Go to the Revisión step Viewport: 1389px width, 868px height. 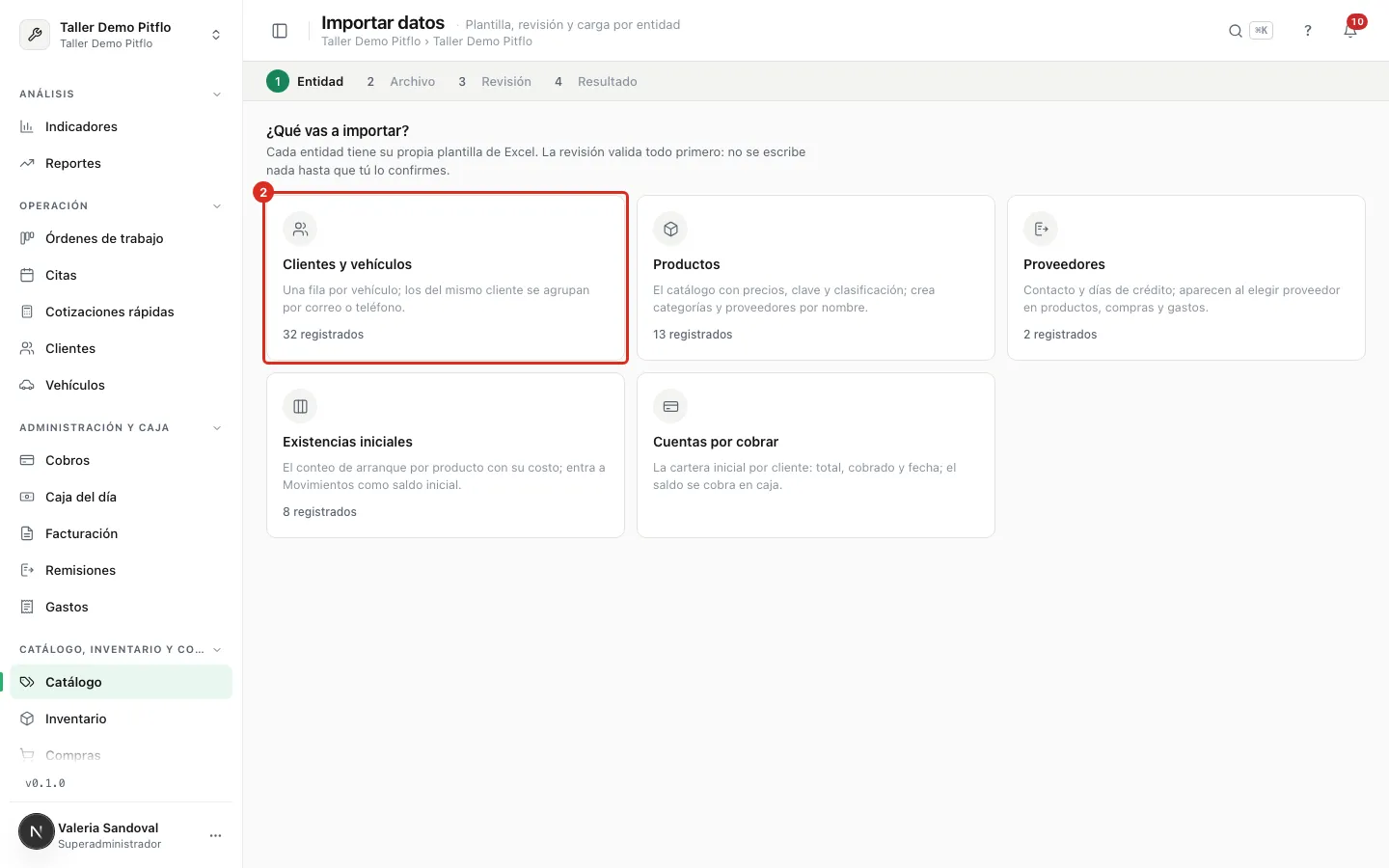click(x=494, y=82)
